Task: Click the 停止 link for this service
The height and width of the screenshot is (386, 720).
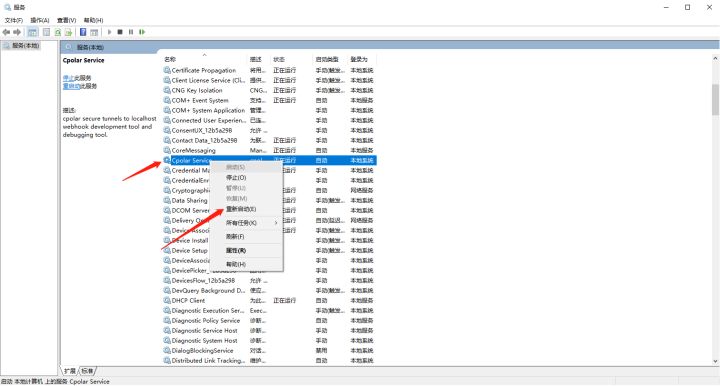Action: [68, 78]
